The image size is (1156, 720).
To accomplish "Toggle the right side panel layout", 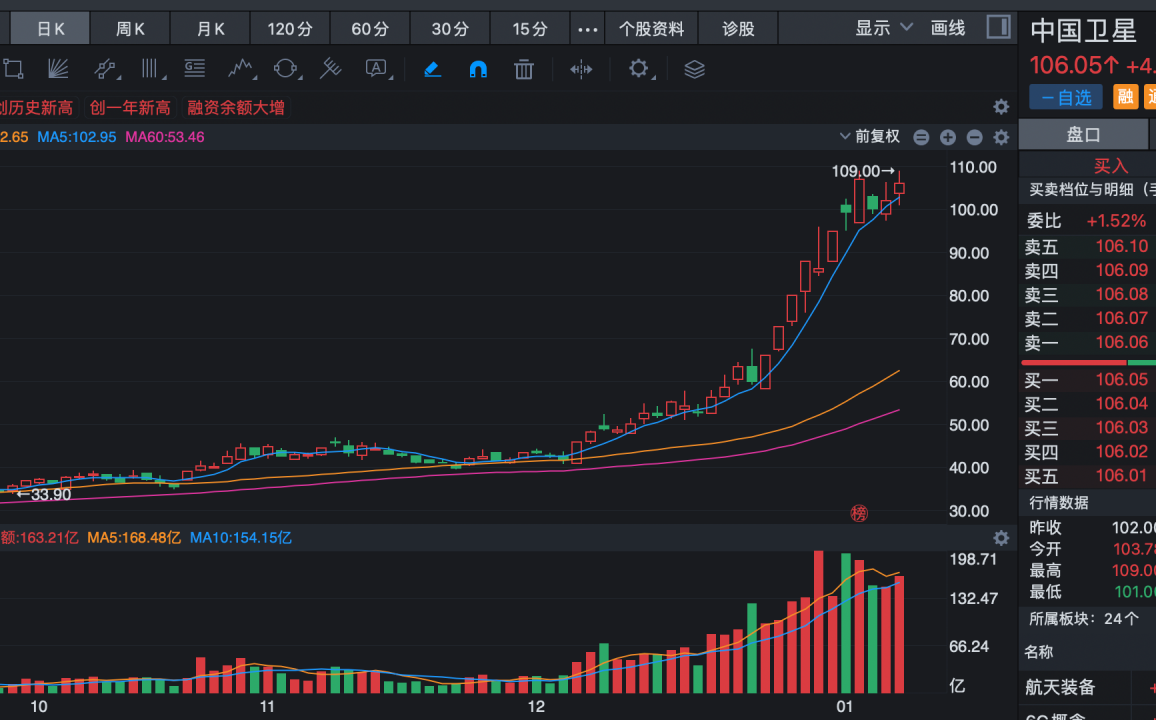I will click(x=998, y=27).
